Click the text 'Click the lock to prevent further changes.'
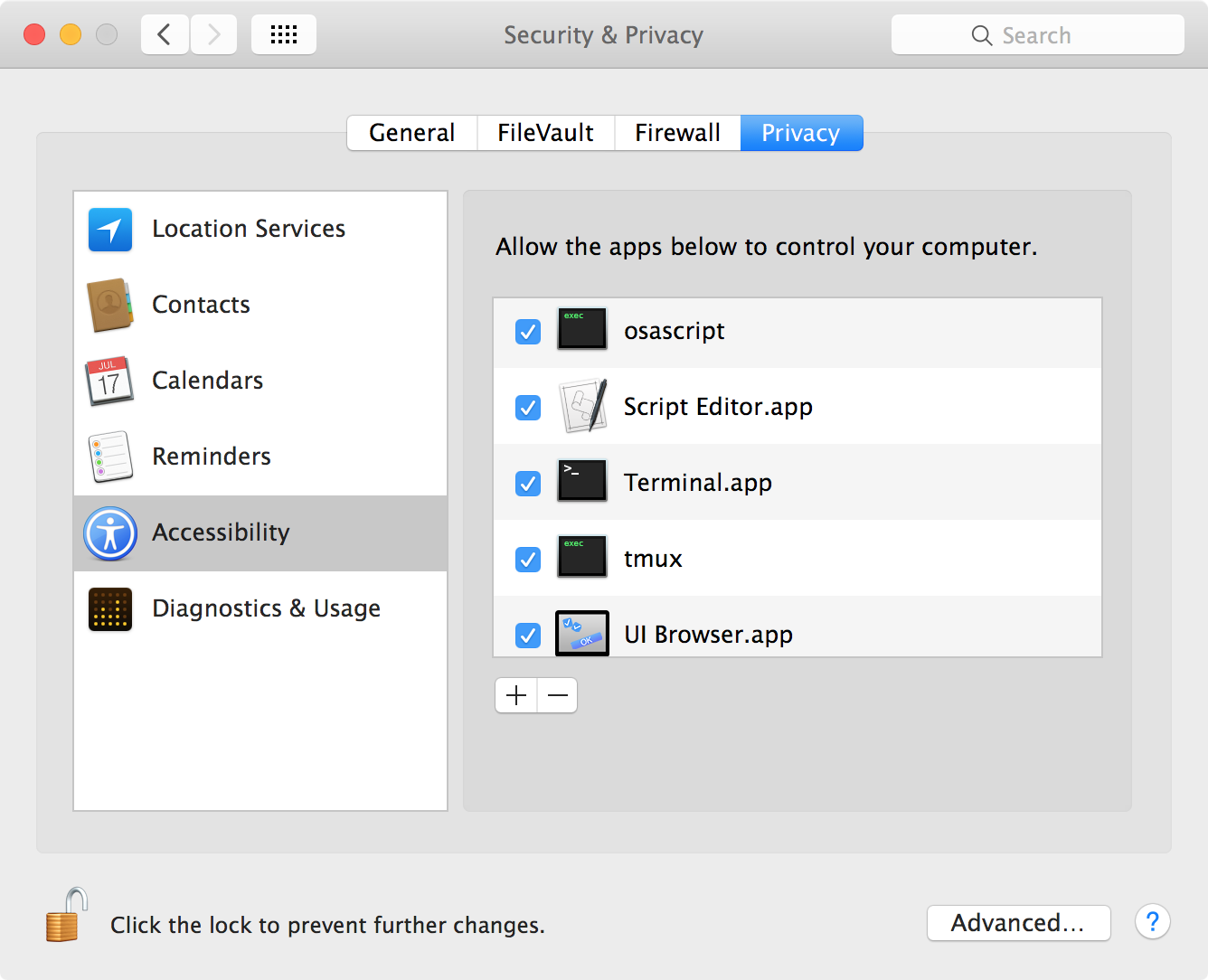 [x=328, y=925]
